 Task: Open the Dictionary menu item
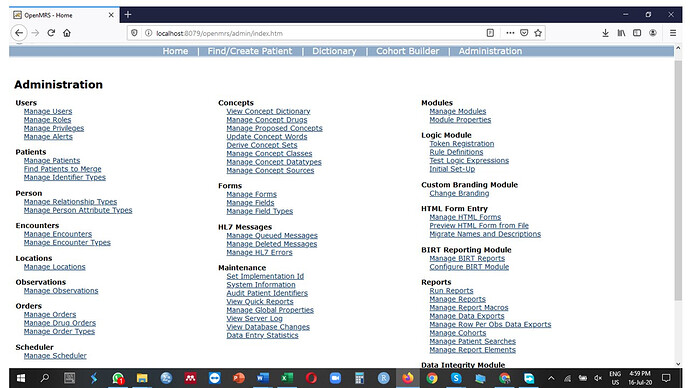[x=334, y=51]
